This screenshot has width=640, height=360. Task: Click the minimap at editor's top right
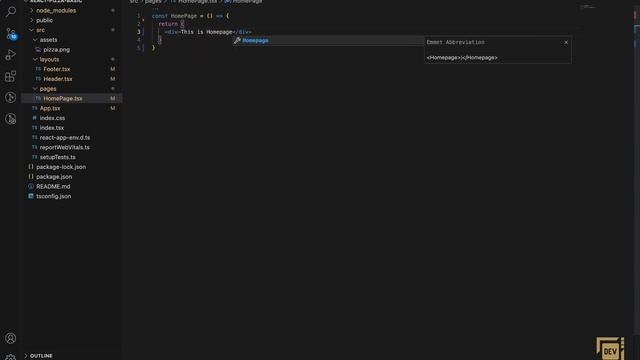pyautogui.click(x=588, y=7)
